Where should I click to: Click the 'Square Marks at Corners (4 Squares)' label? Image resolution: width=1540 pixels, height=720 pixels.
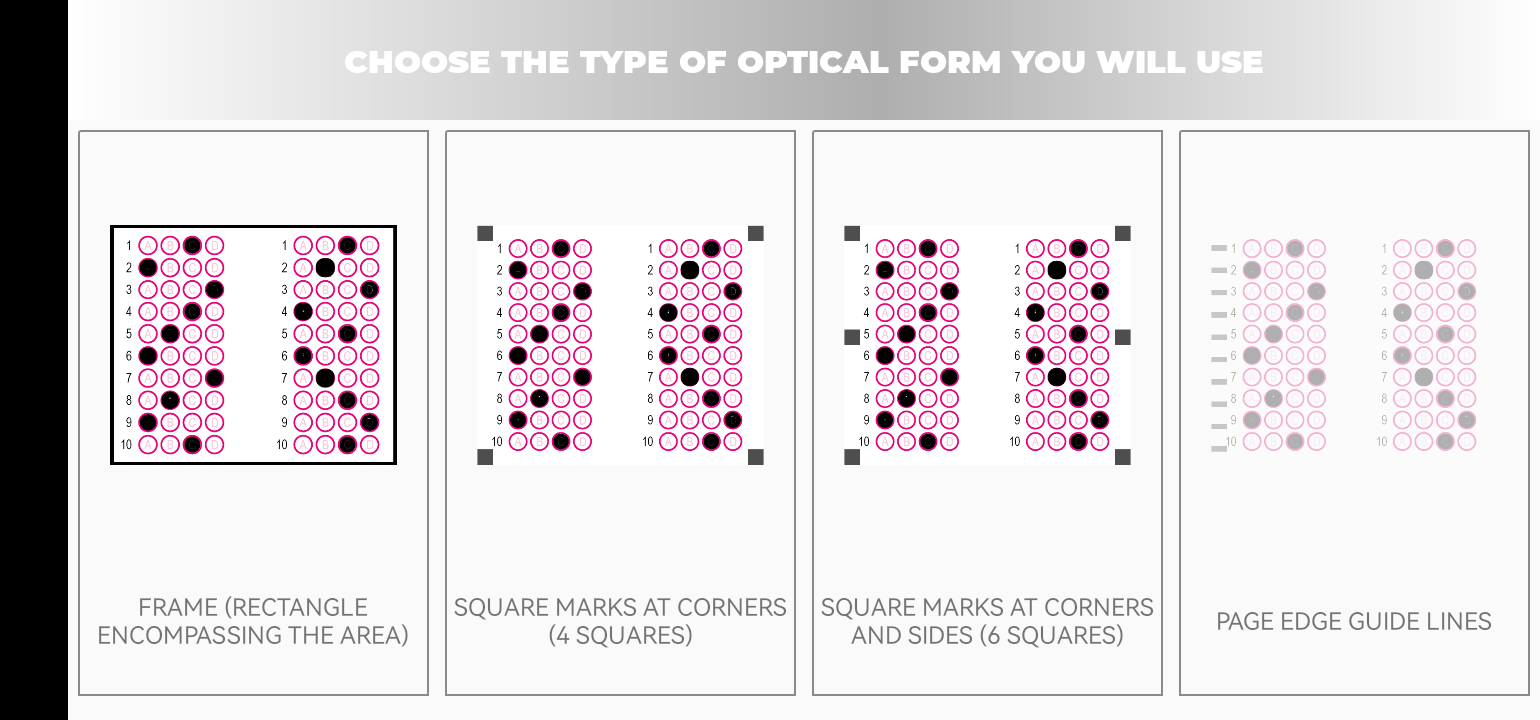pyautogui.click(x=620, y=621)
